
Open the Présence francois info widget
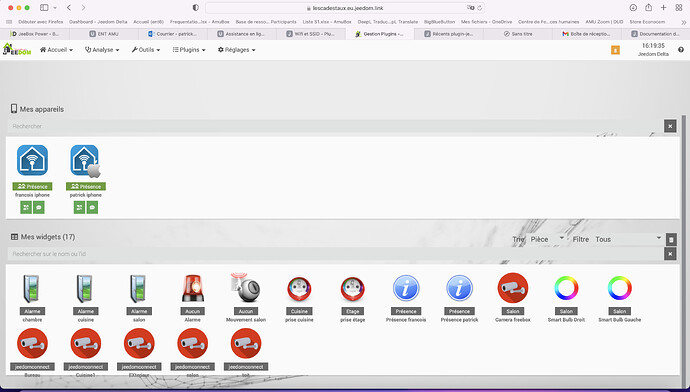coord(406,288)
